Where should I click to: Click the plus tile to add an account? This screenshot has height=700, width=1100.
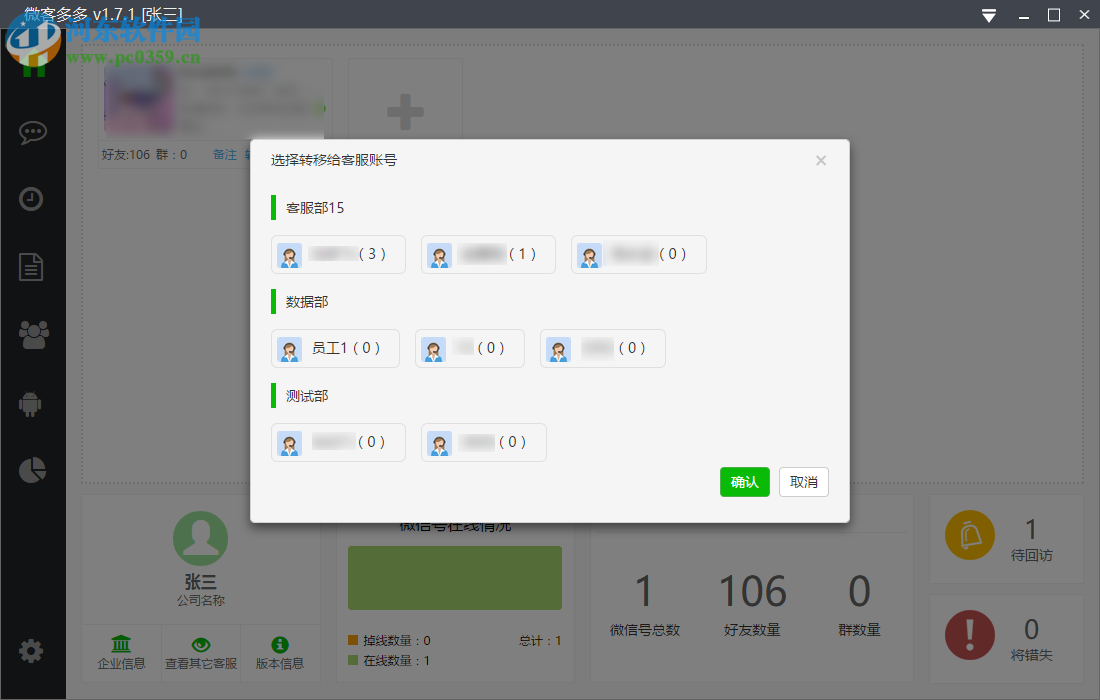pyautogui.click(x=404, y=110)
